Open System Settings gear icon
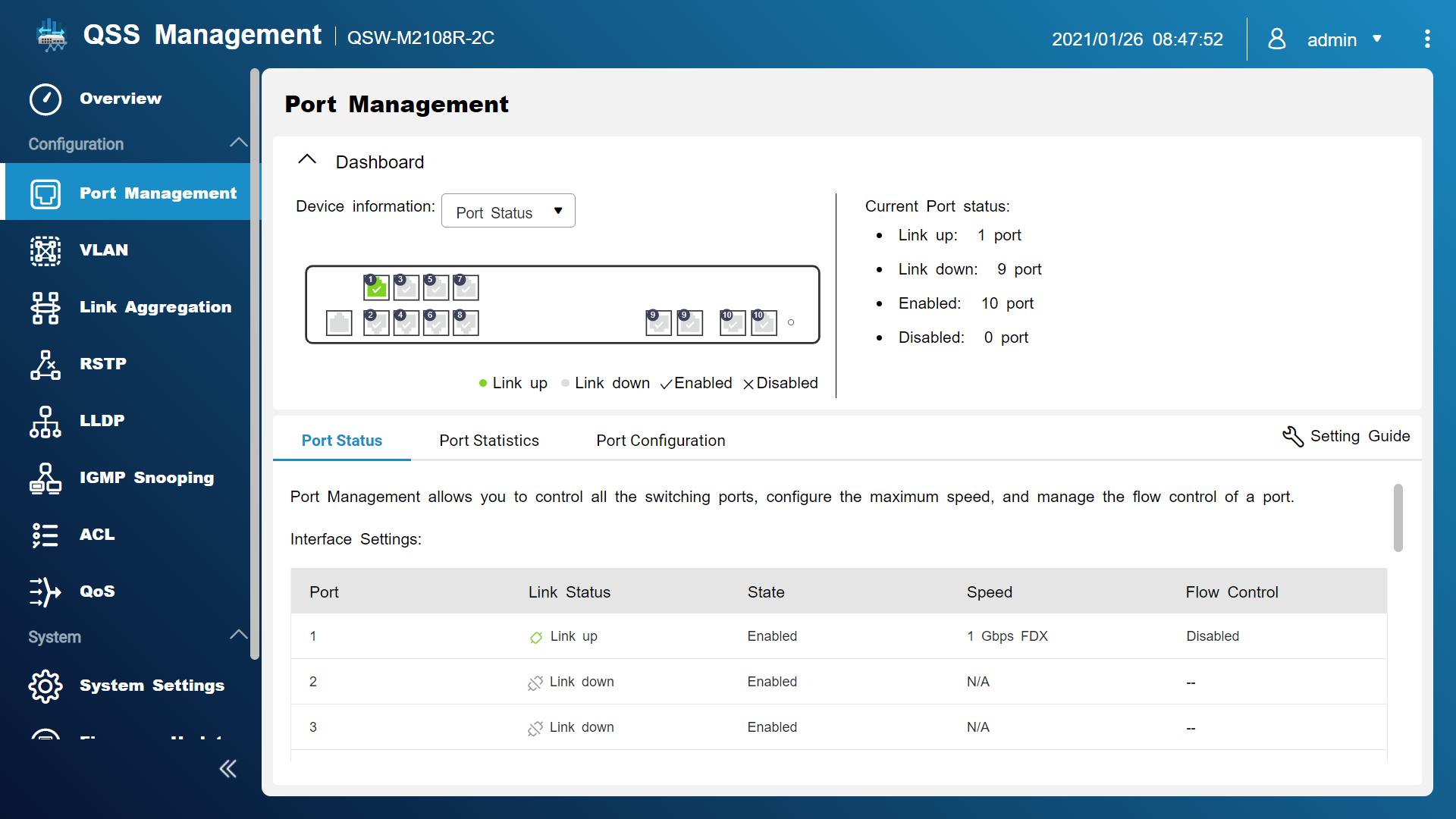 click(x=45, y=686)
